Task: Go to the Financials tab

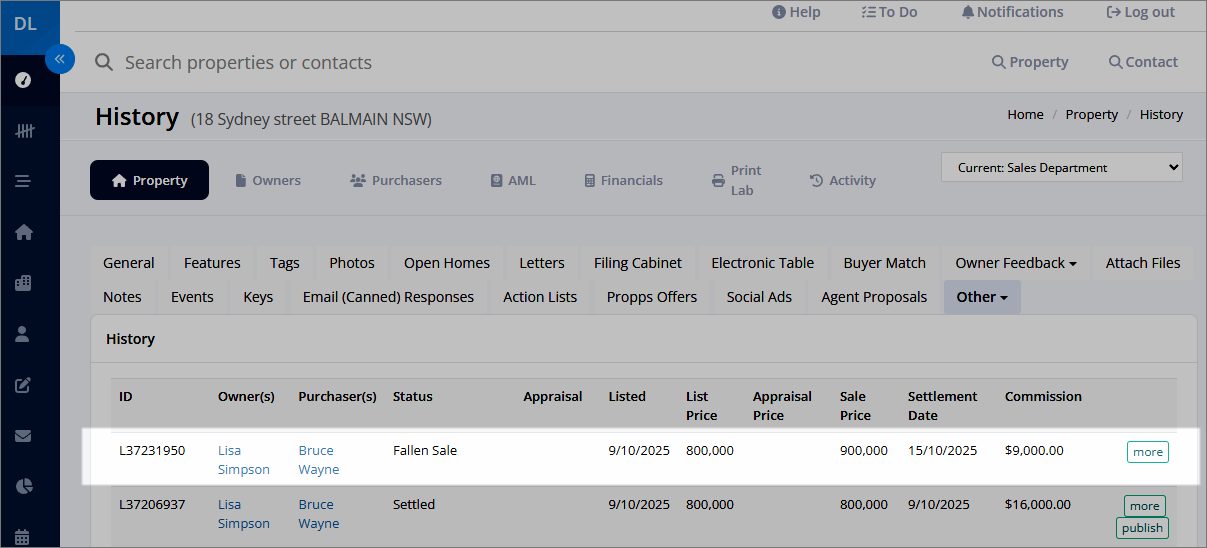Action: [x=624, y=180]
